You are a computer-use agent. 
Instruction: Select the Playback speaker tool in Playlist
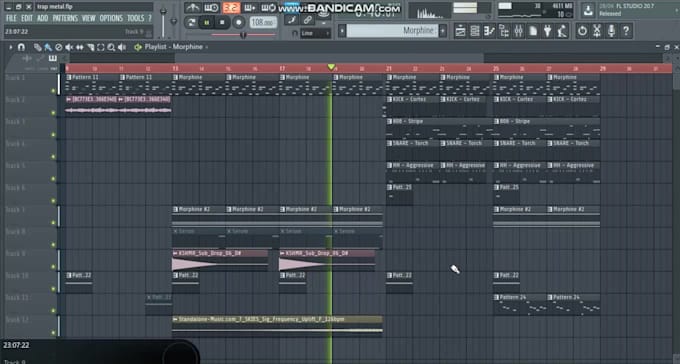122,47
